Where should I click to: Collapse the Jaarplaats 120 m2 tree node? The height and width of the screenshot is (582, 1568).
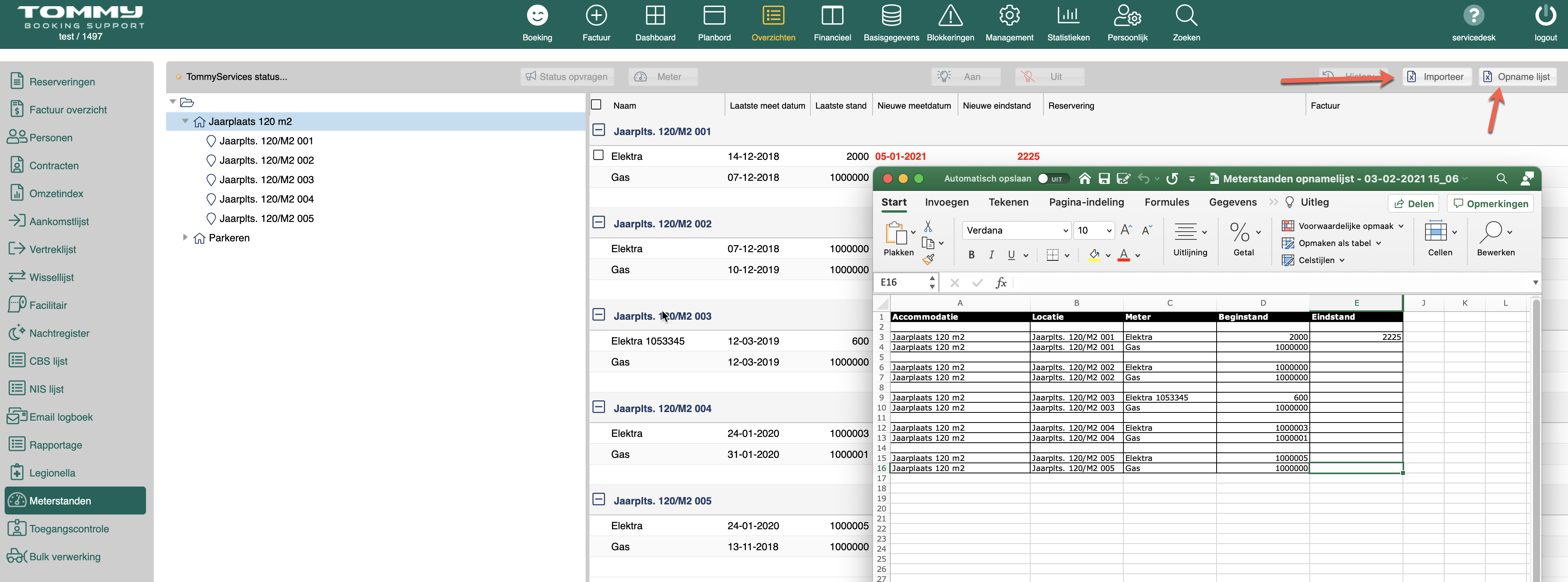[x=185, y=121]
